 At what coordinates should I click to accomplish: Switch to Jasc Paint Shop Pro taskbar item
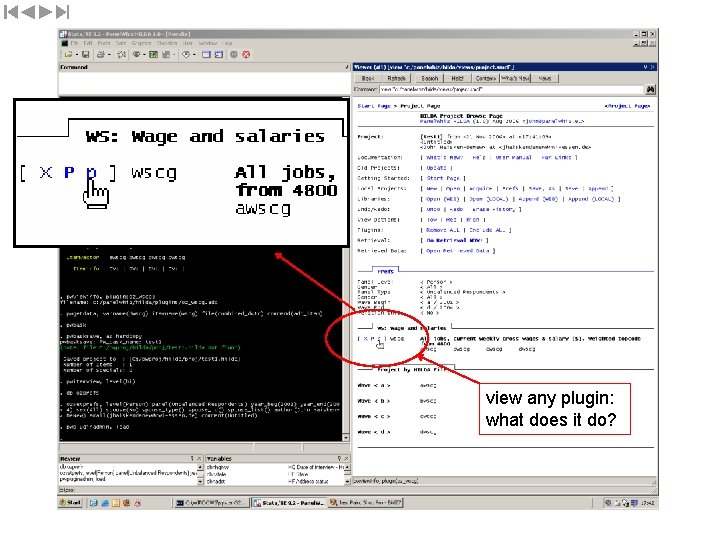tap(366, 503)
